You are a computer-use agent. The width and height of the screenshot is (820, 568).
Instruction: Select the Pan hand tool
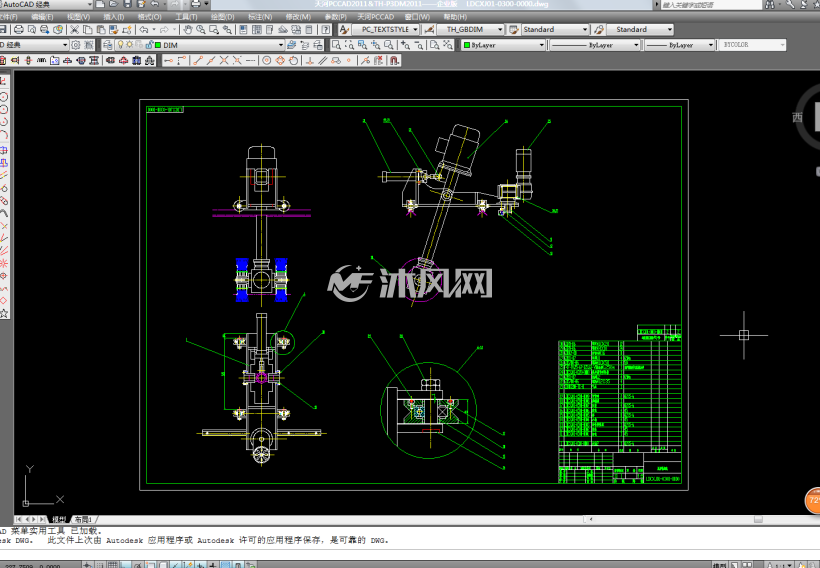coord(188,30)
